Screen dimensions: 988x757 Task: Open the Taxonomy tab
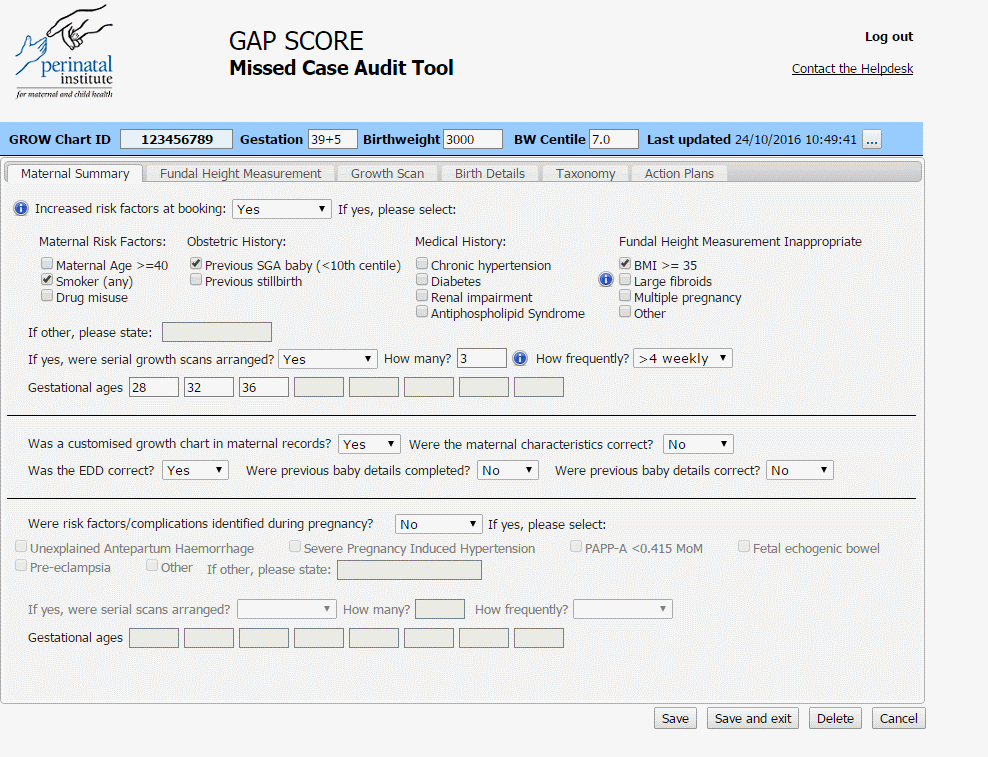(585, 172)
